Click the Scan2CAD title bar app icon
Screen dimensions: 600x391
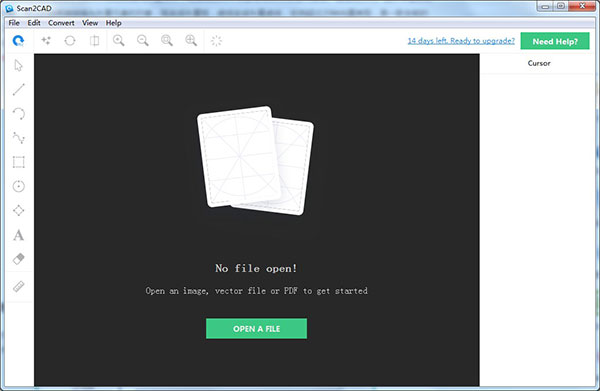point(9,8)
